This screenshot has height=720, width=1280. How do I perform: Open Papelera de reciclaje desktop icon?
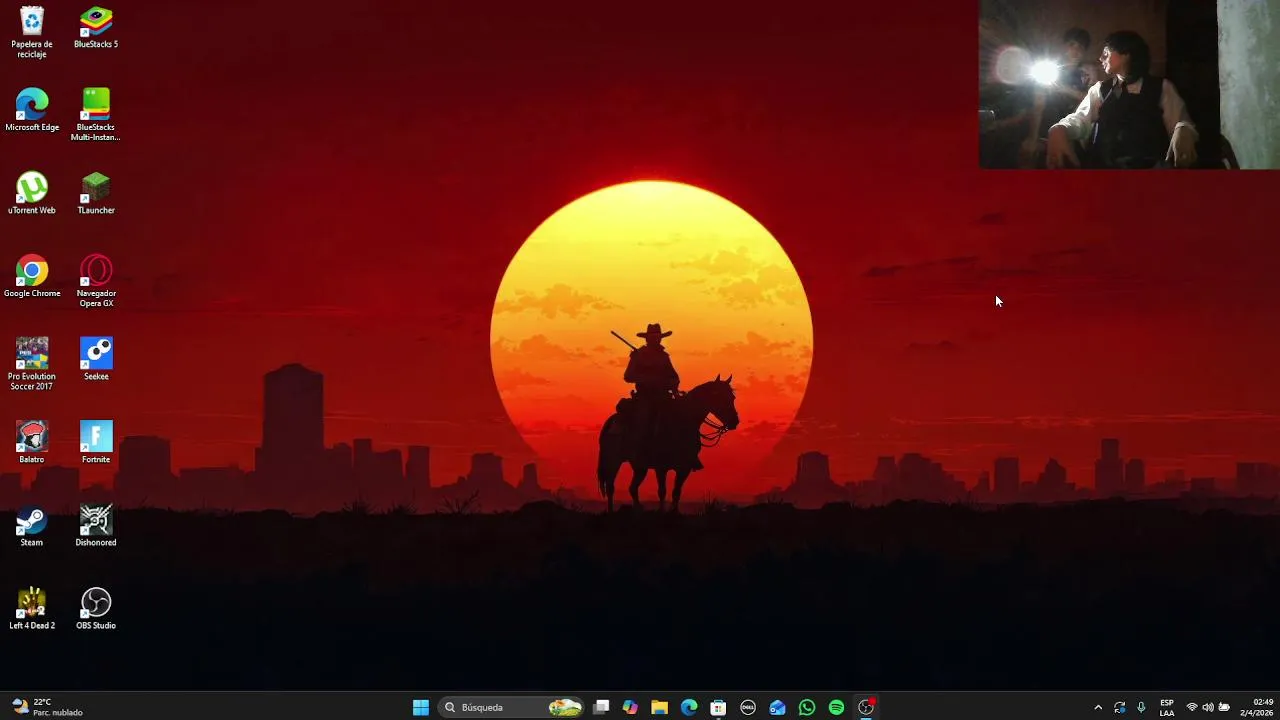32,33
